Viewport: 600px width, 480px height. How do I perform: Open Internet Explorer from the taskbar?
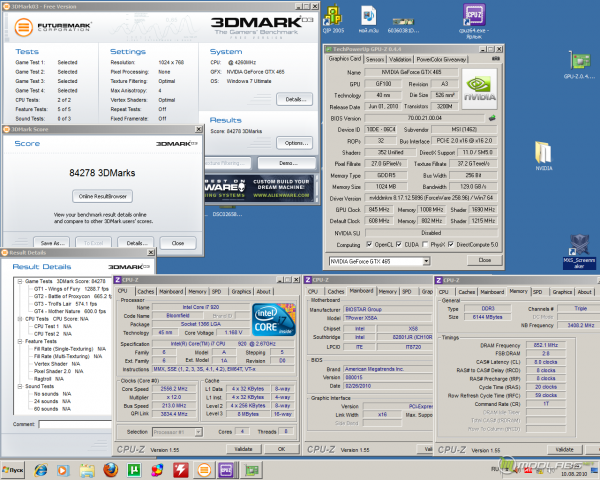point(41,470)
